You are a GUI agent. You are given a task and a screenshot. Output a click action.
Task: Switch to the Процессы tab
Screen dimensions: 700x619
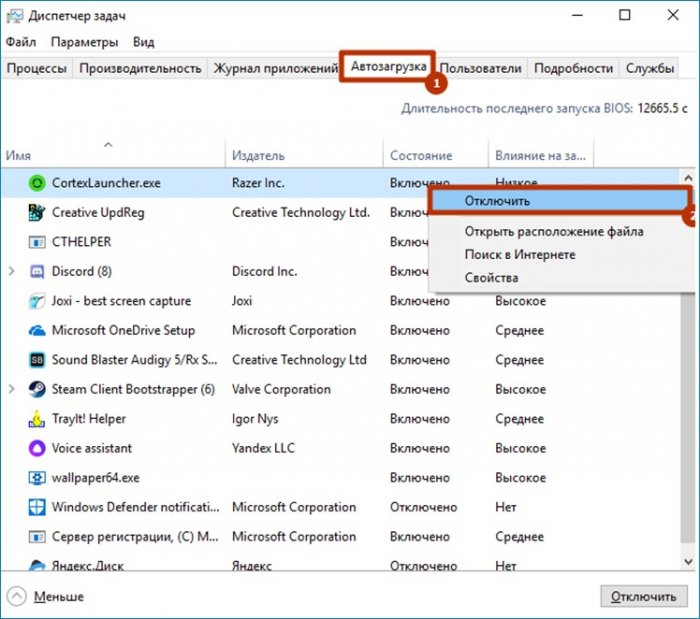(37, 68)
